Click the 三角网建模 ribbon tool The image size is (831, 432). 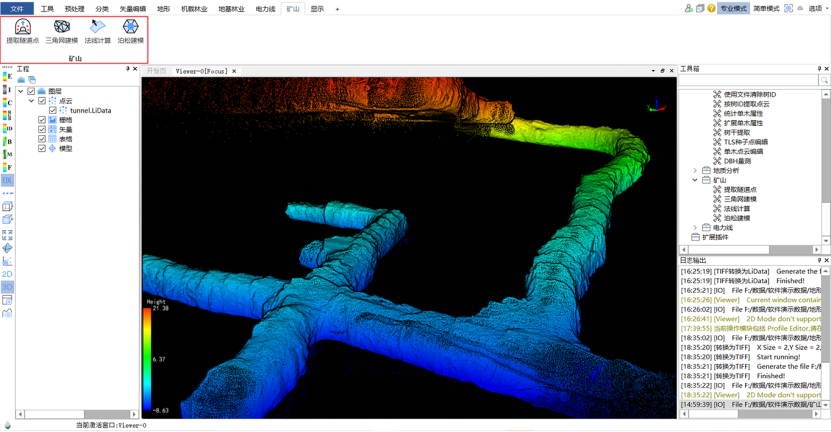click(x=62, y=31)
